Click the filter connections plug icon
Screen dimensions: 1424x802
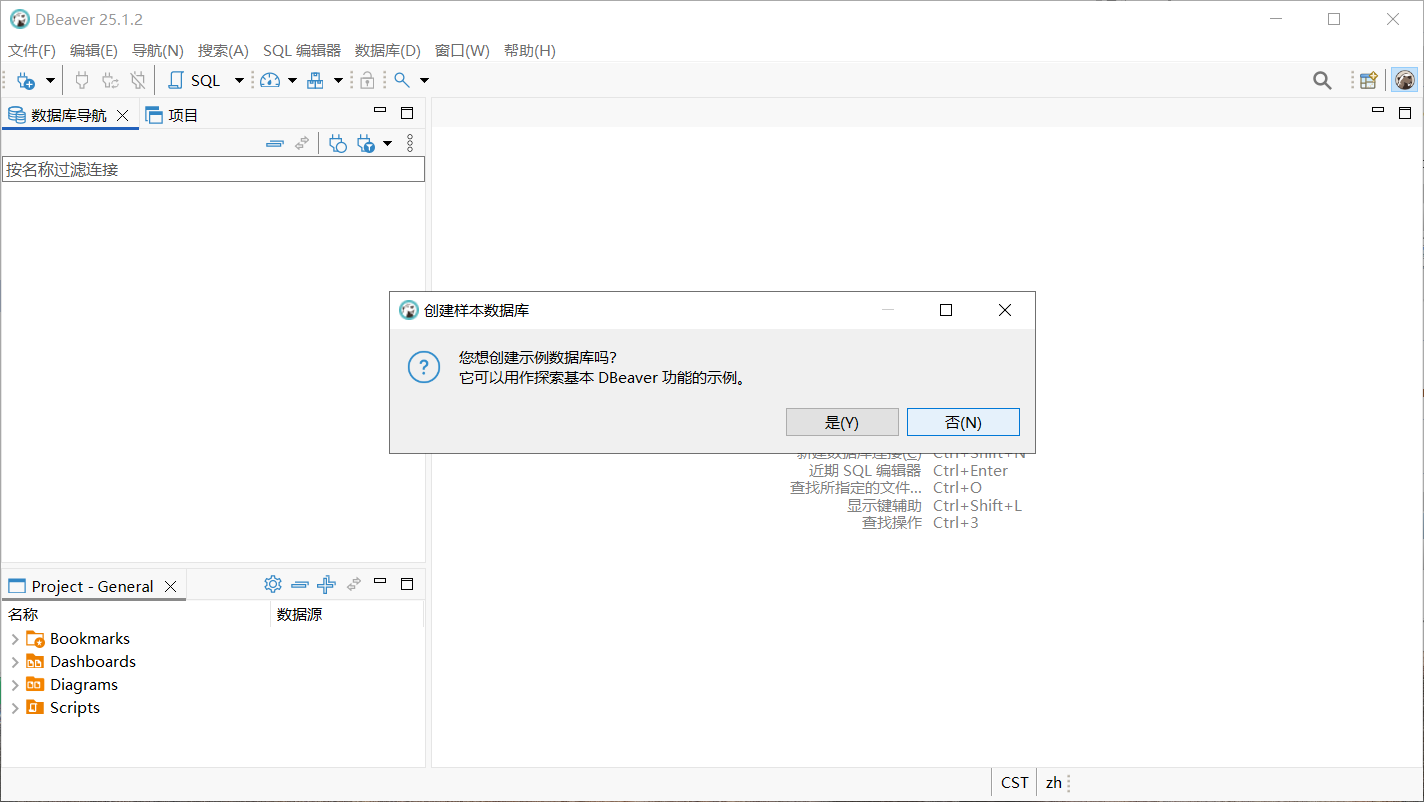point(366,144)
